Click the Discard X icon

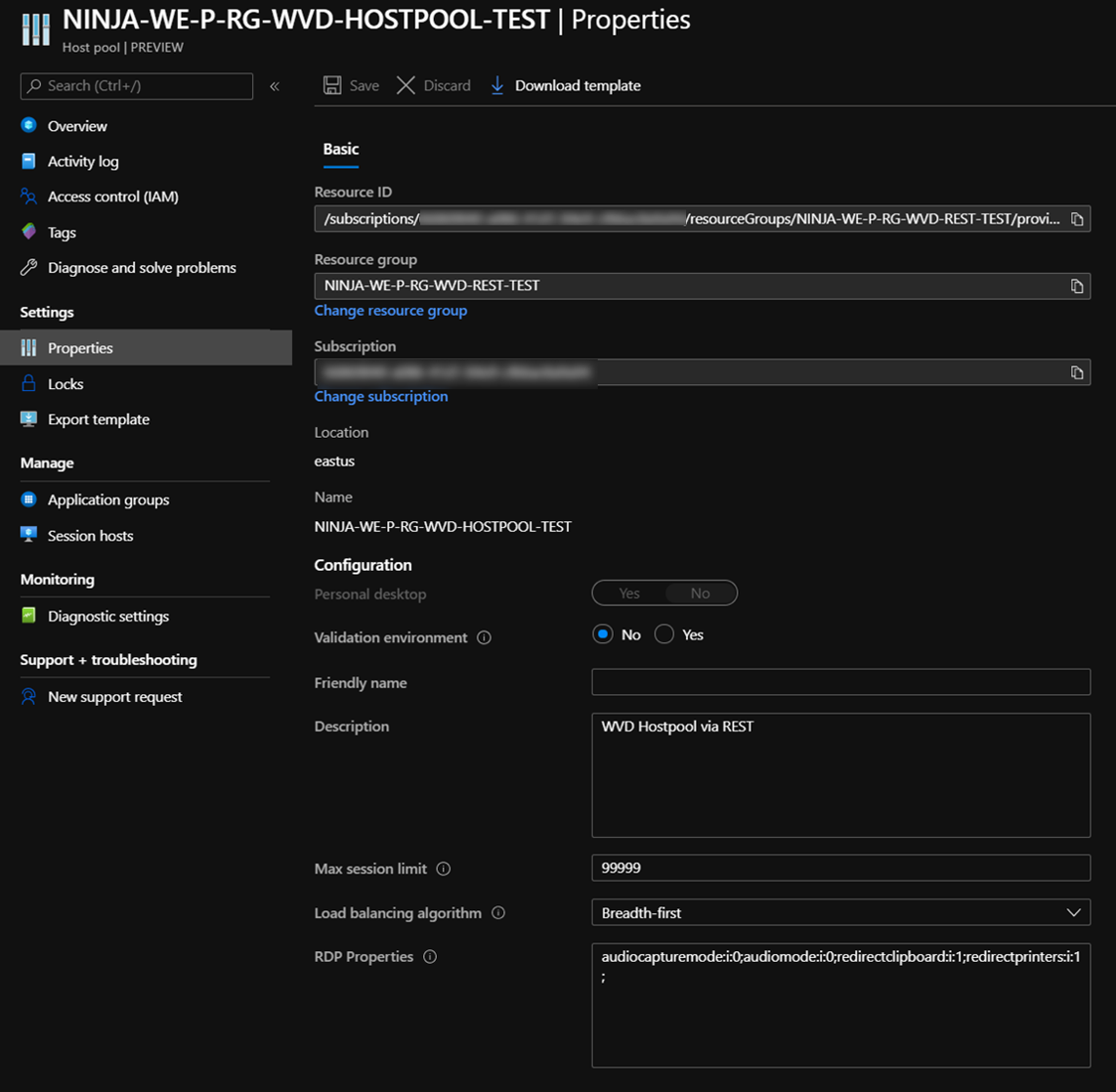[406, 85]
